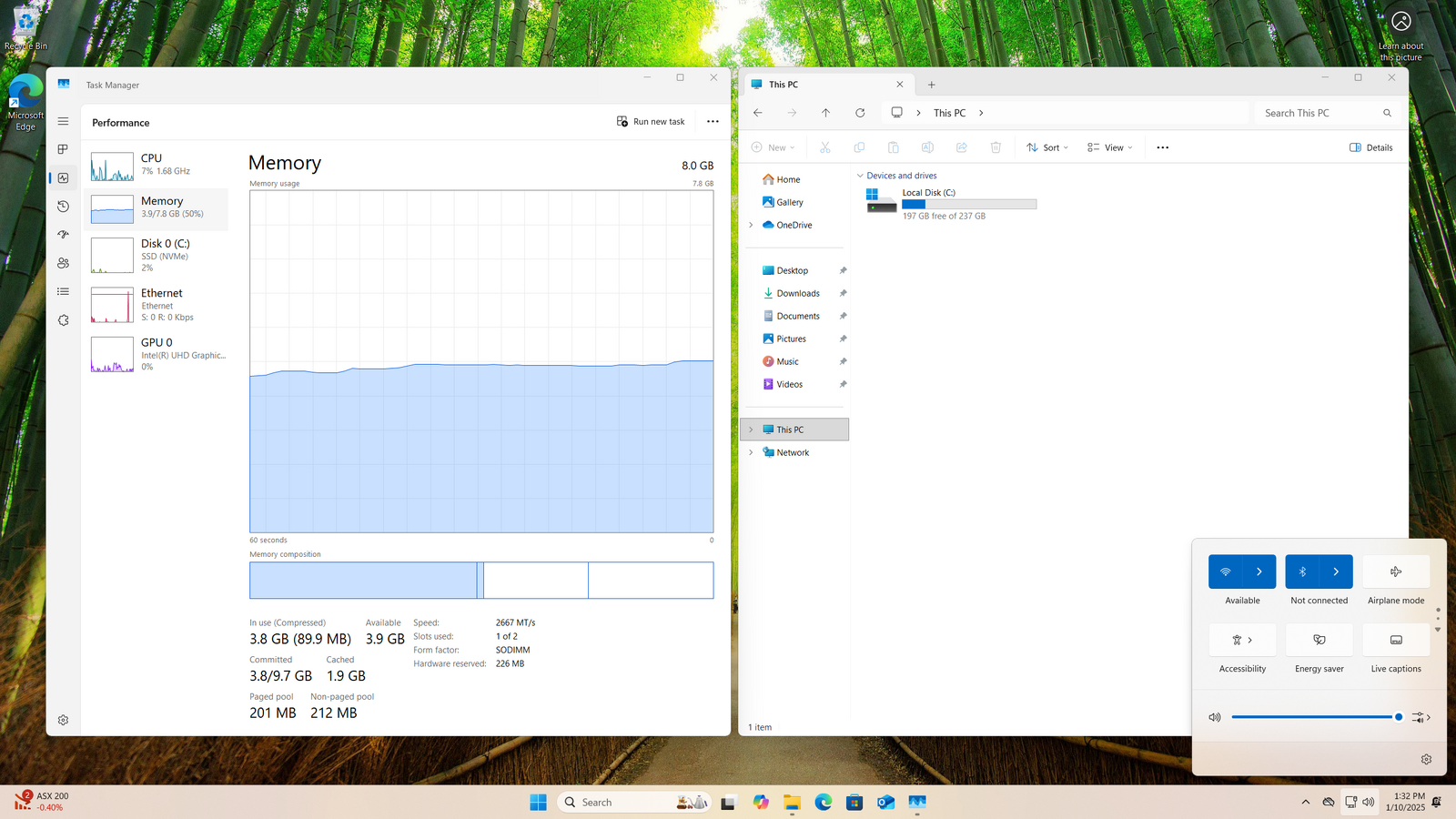Image resolution: width=1456 pixels, height=819 pixels.
Task: Click the Search This PC field
Action: pos(1319,113)
